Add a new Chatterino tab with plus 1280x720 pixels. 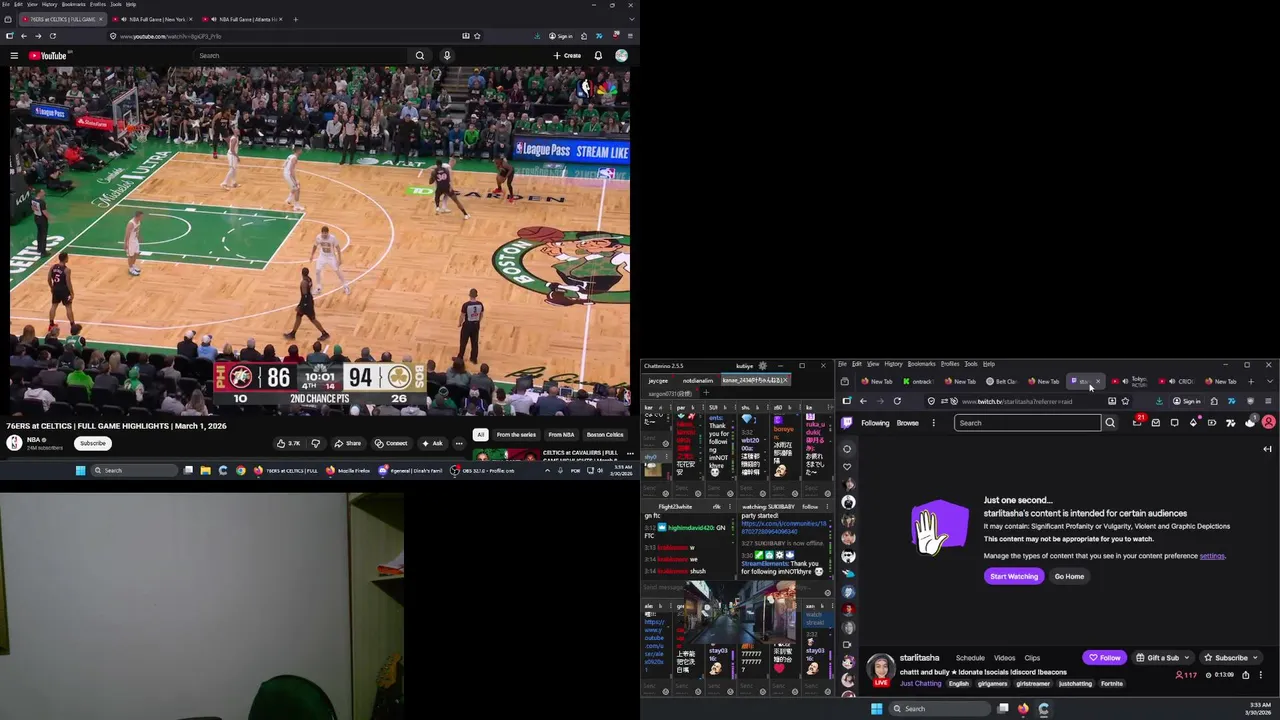point(705,393)
